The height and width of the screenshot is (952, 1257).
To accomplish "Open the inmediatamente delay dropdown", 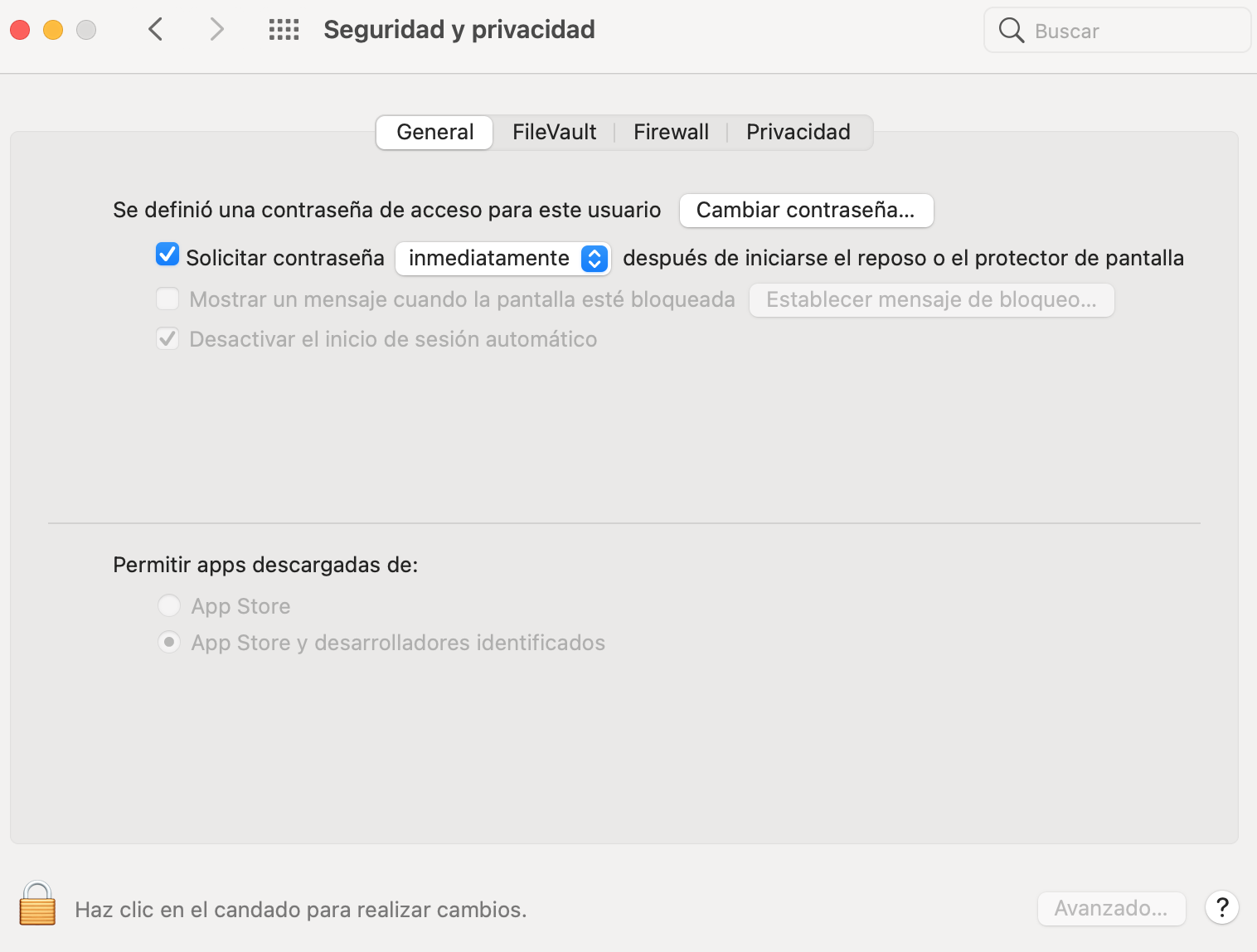I will [x=503, y=259].
